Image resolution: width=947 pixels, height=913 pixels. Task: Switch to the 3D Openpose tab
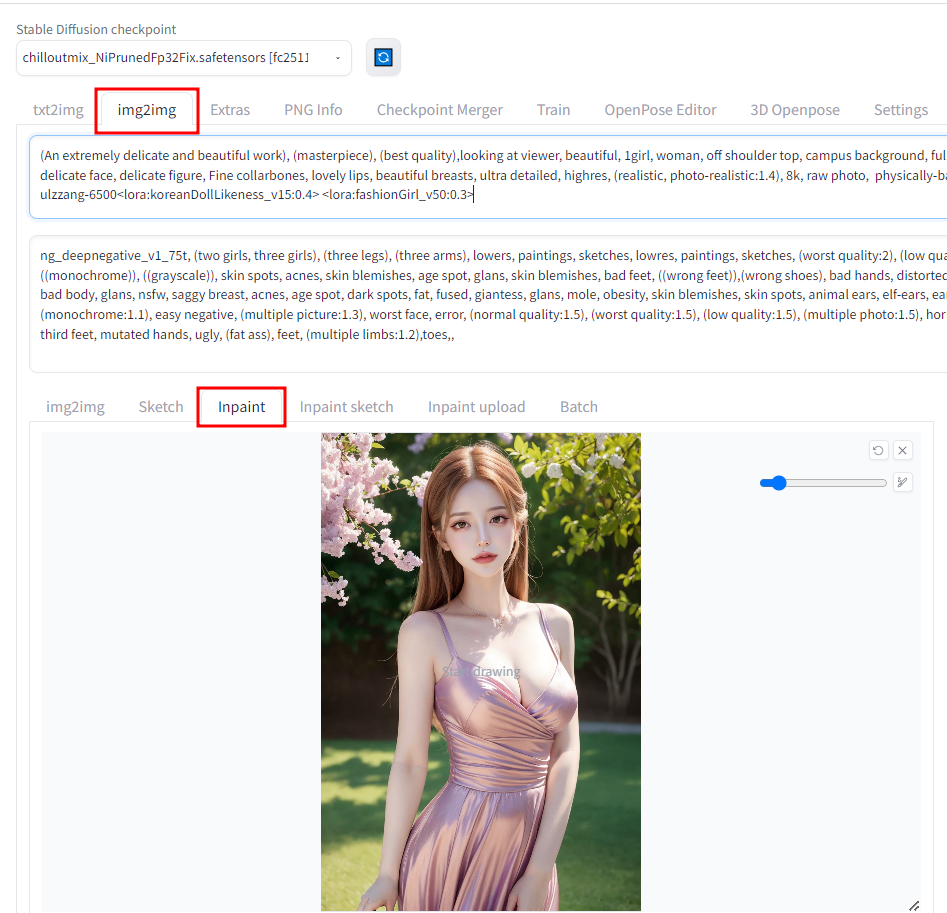[795, 110]
